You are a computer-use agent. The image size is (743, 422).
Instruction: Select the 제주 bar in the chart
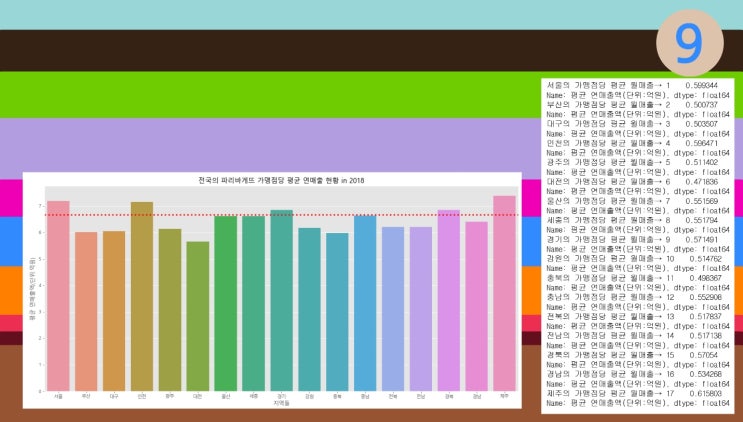[505, 294]
